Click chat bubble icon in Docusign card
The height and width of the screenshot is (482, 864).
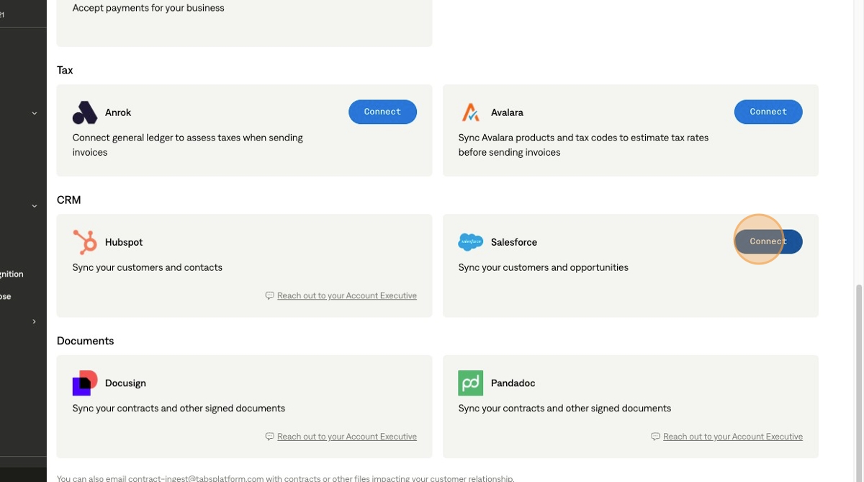point(270,437)
